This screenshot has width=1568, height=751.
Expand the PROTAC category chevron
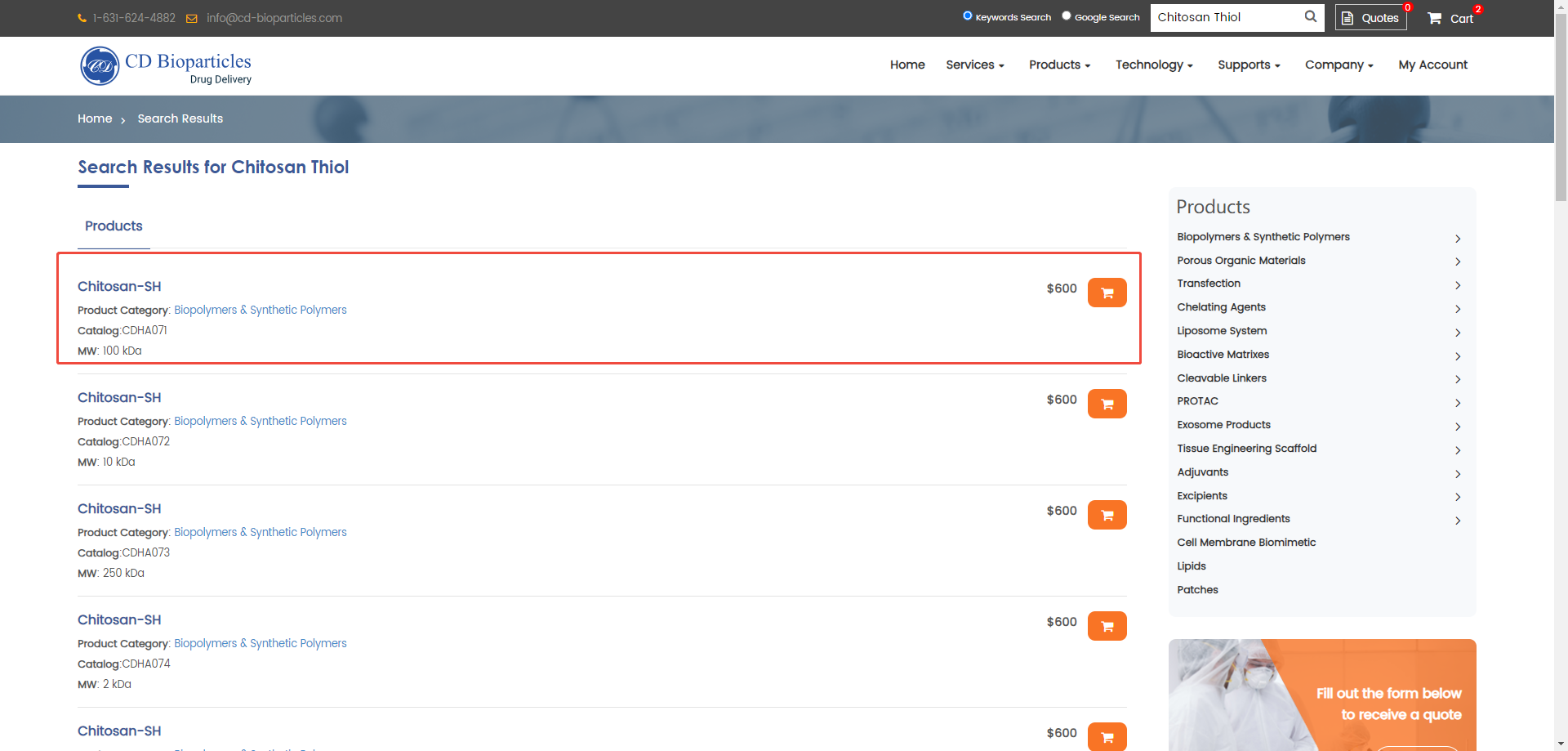click(1458, 403)
